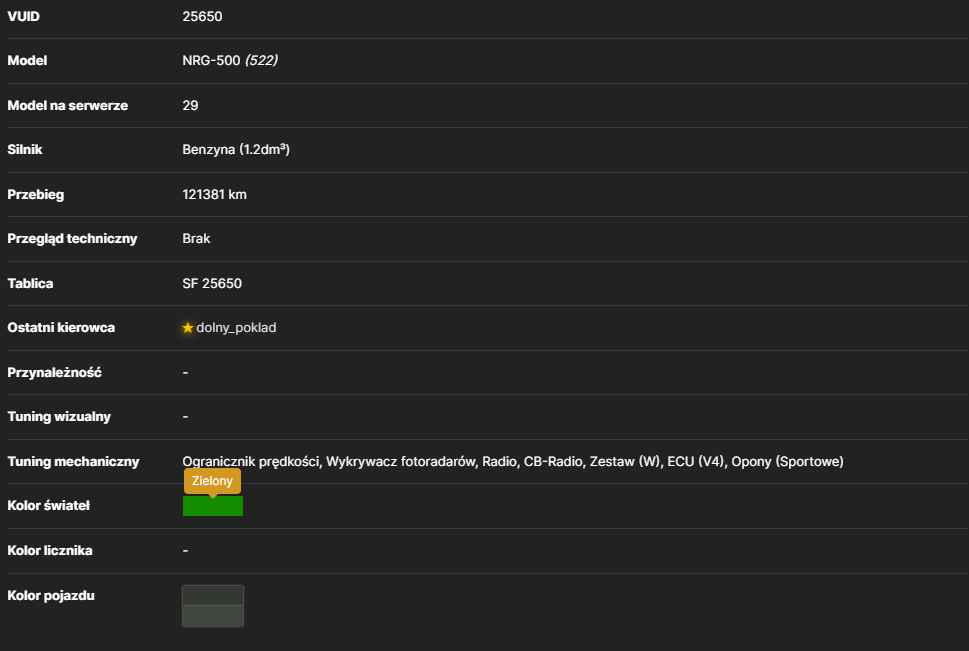969x651 pixels.
Task: Click the Tuning mechaniczny row label
Action: [74, 462]
